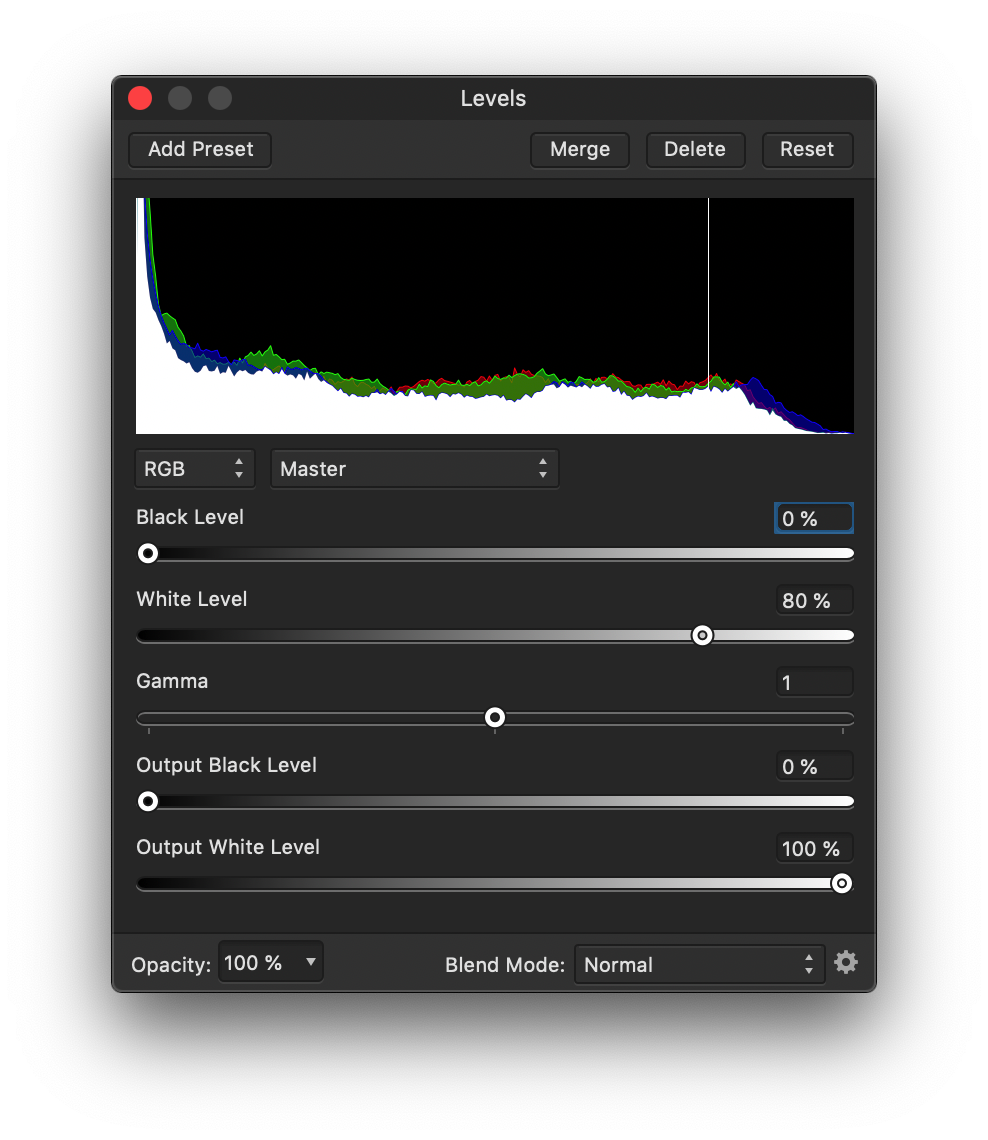
Task: Click the Output White Level slider knob
Action: [842, 883]
